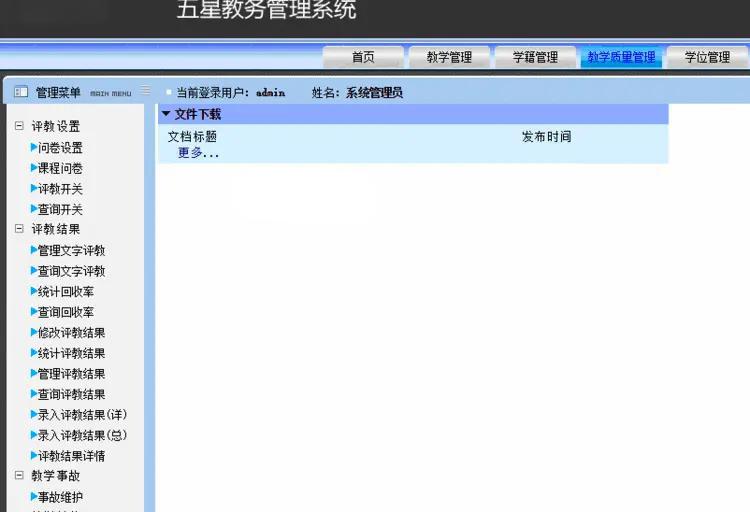
Task: Select the 教学质量管理 tab
Action: click(621, 57)
